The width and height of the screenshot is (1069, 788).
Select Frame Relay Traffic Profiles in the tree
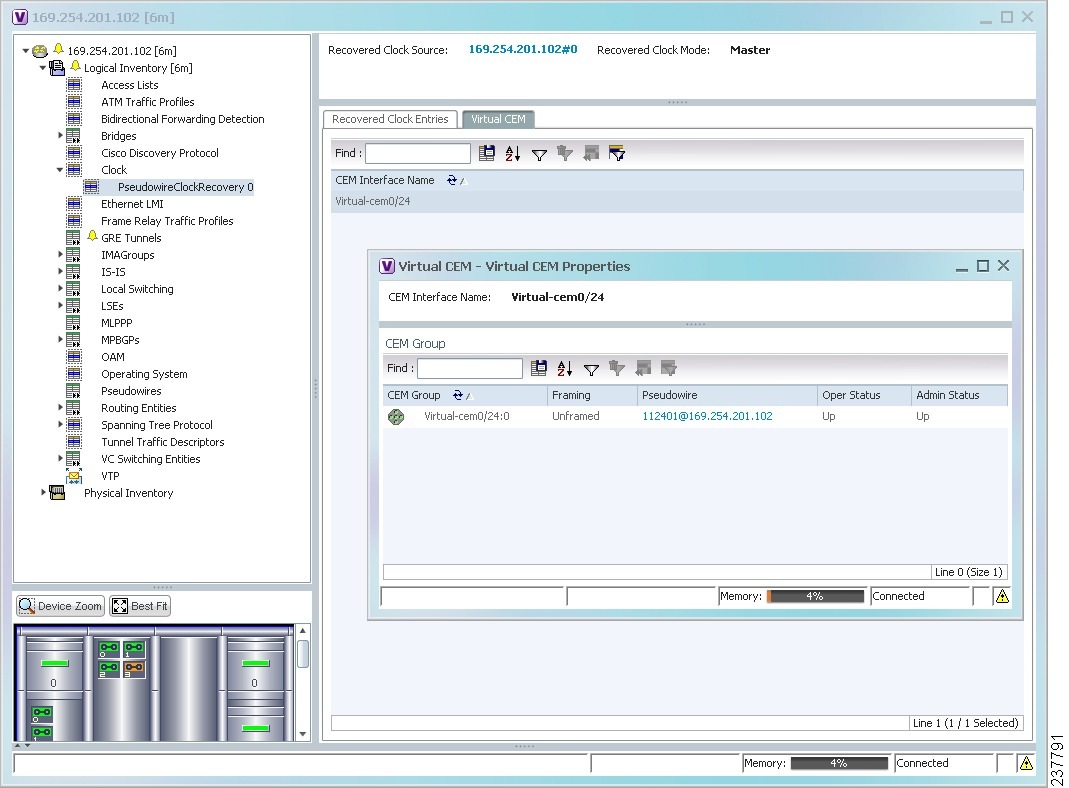coord(167,222)
